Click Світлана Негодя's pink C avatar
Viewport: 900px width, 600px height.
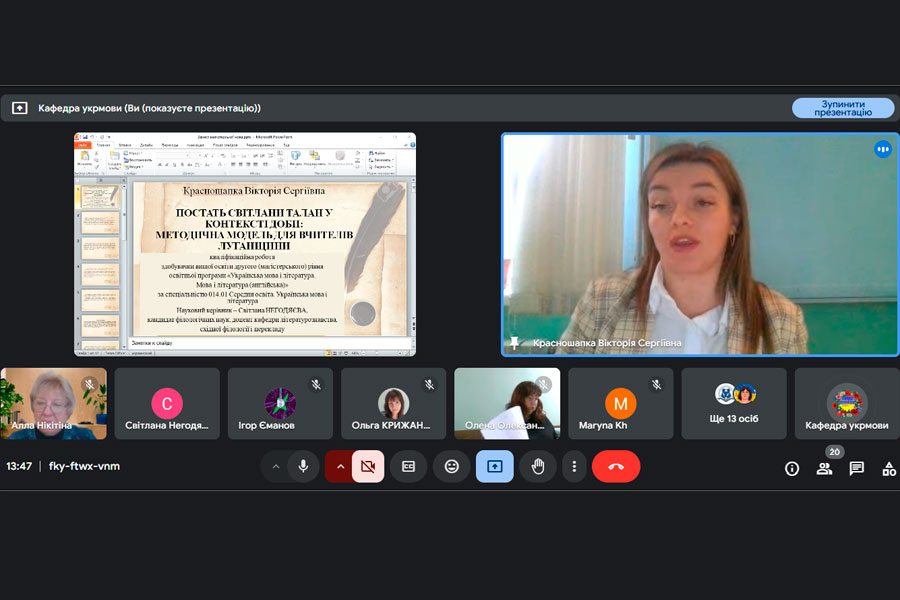pos(167,404)
